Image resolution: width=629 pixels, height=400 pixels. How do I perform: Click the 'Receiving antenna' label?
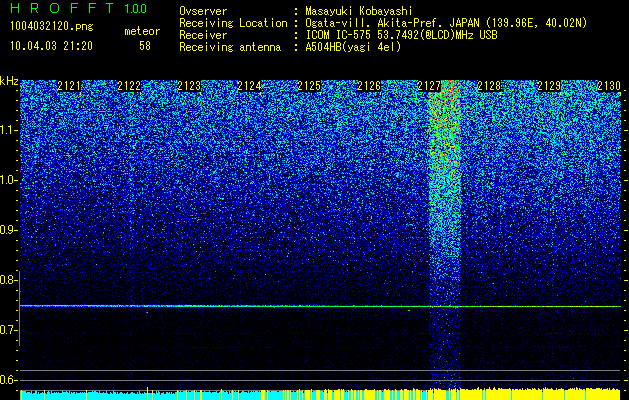(230, 47)
